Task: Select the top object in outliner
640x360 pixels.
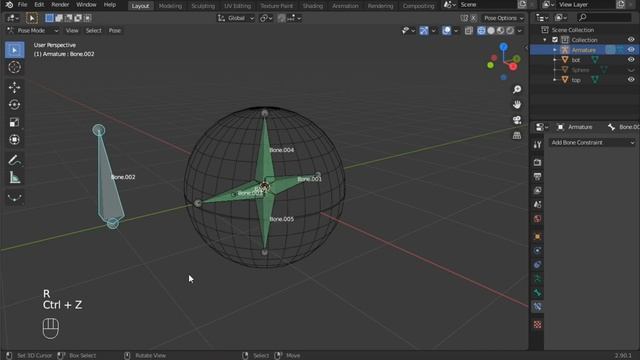Action: [x=576, y=80]
